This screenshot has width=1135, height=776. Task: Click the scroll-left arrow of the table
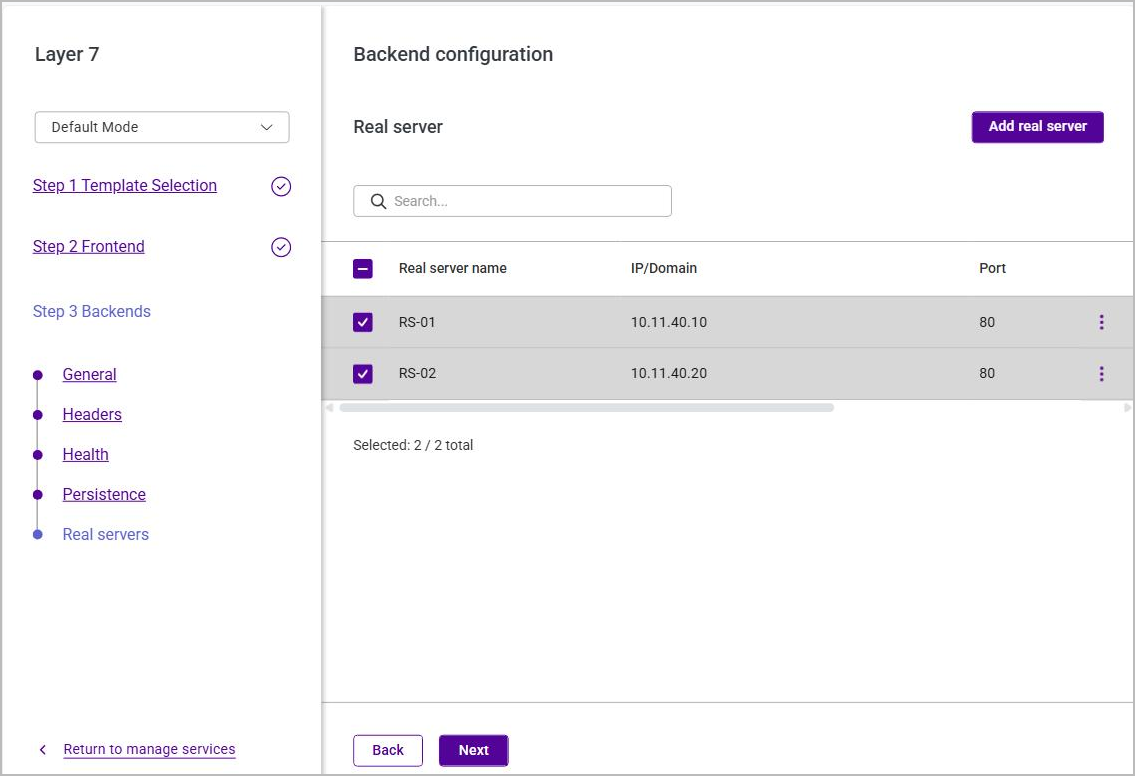(329, 408)
